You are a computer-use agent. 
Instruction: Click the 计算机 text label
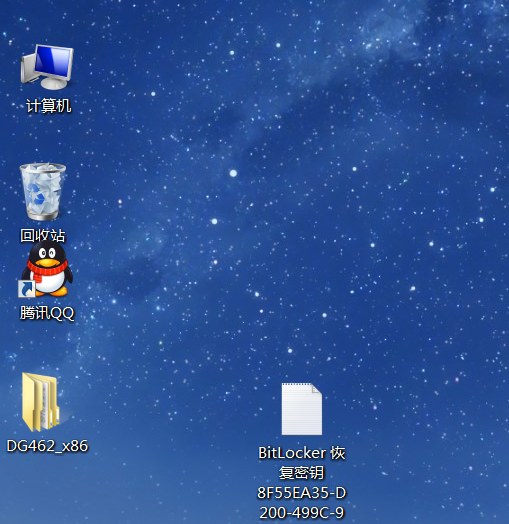click(x=48, y=106)
